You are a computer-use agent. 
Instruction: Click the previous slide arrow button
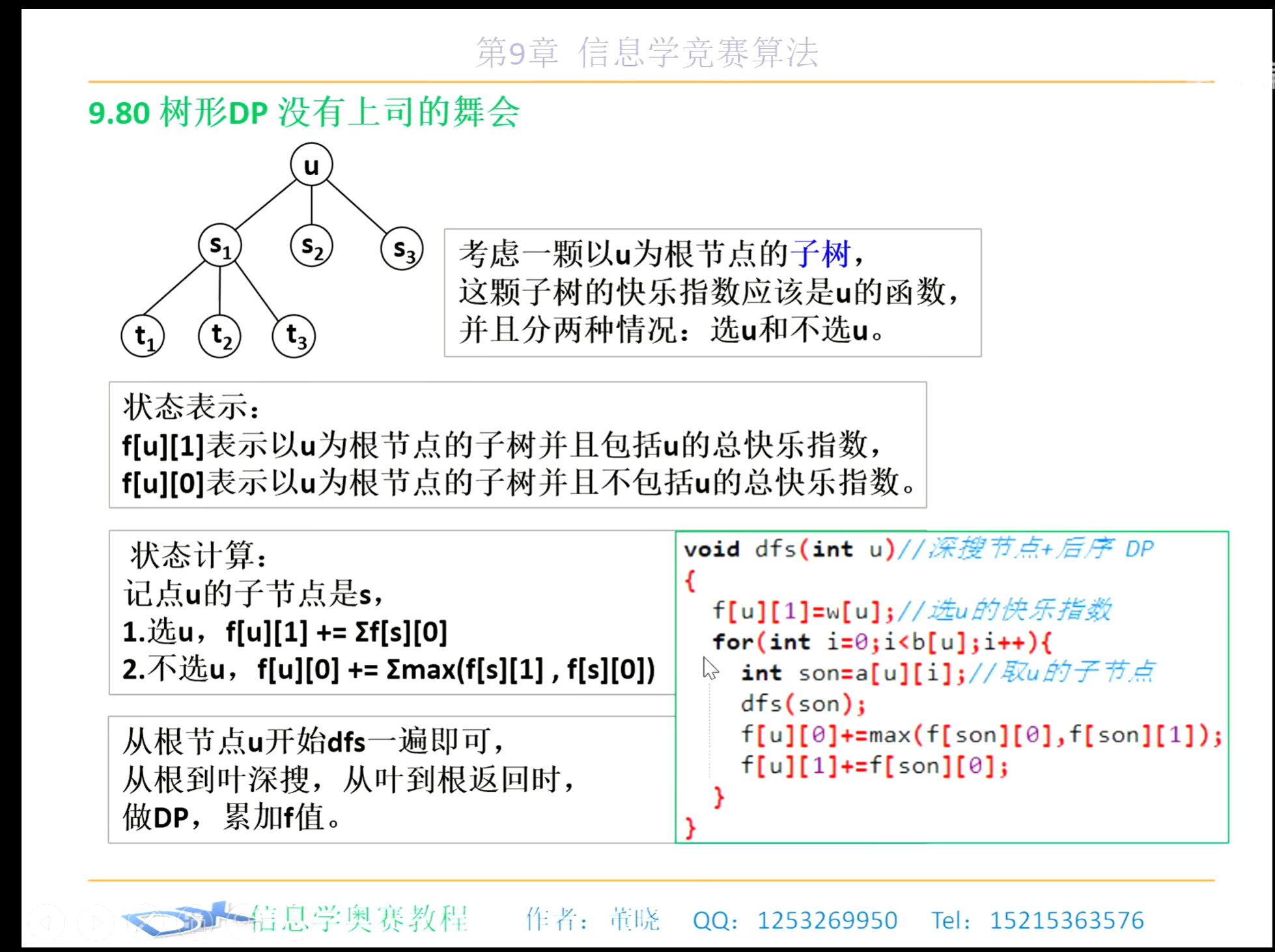[46, 921]
